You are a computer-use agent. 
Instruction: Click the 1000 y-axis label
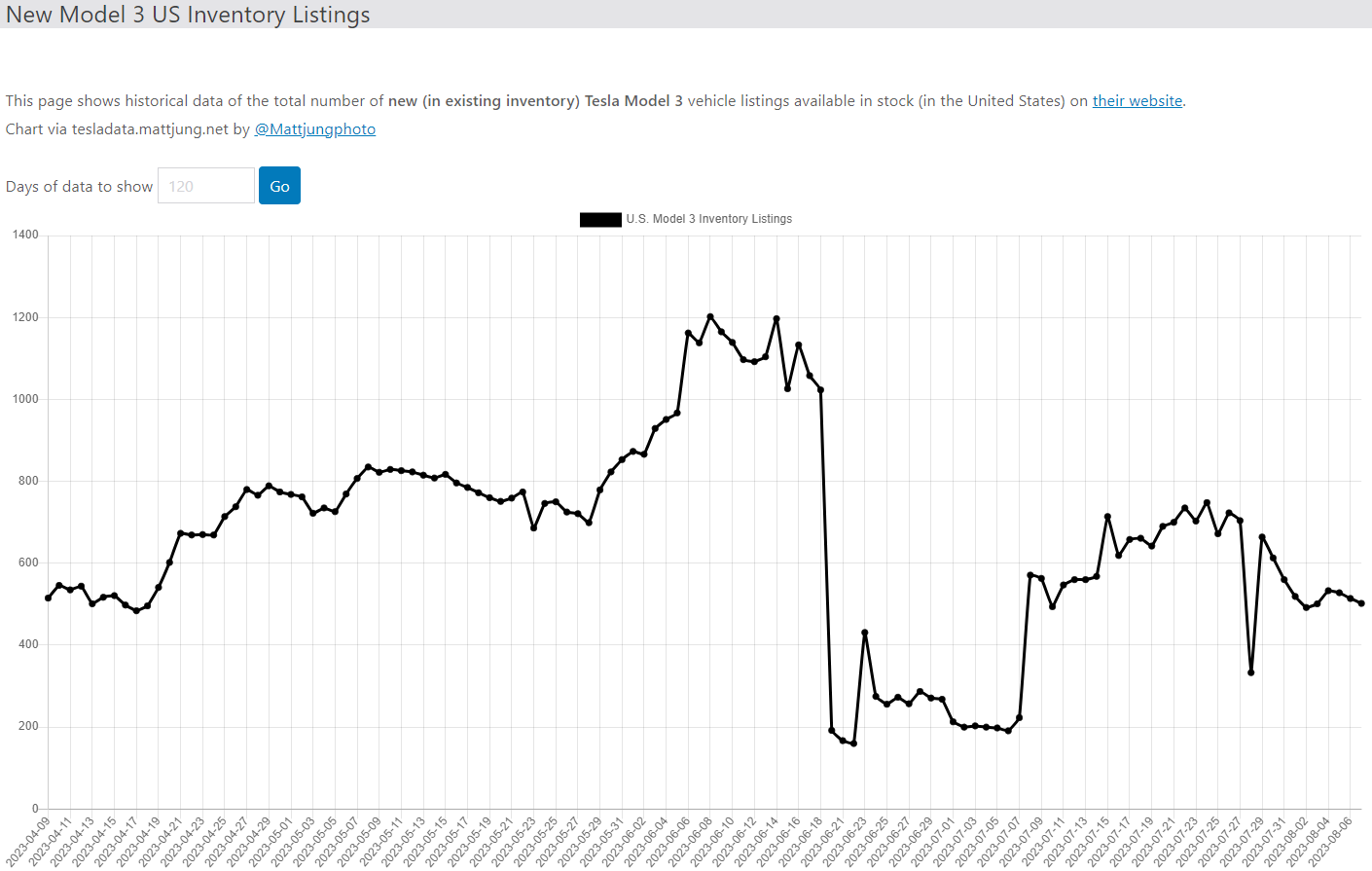coord(26,399)
